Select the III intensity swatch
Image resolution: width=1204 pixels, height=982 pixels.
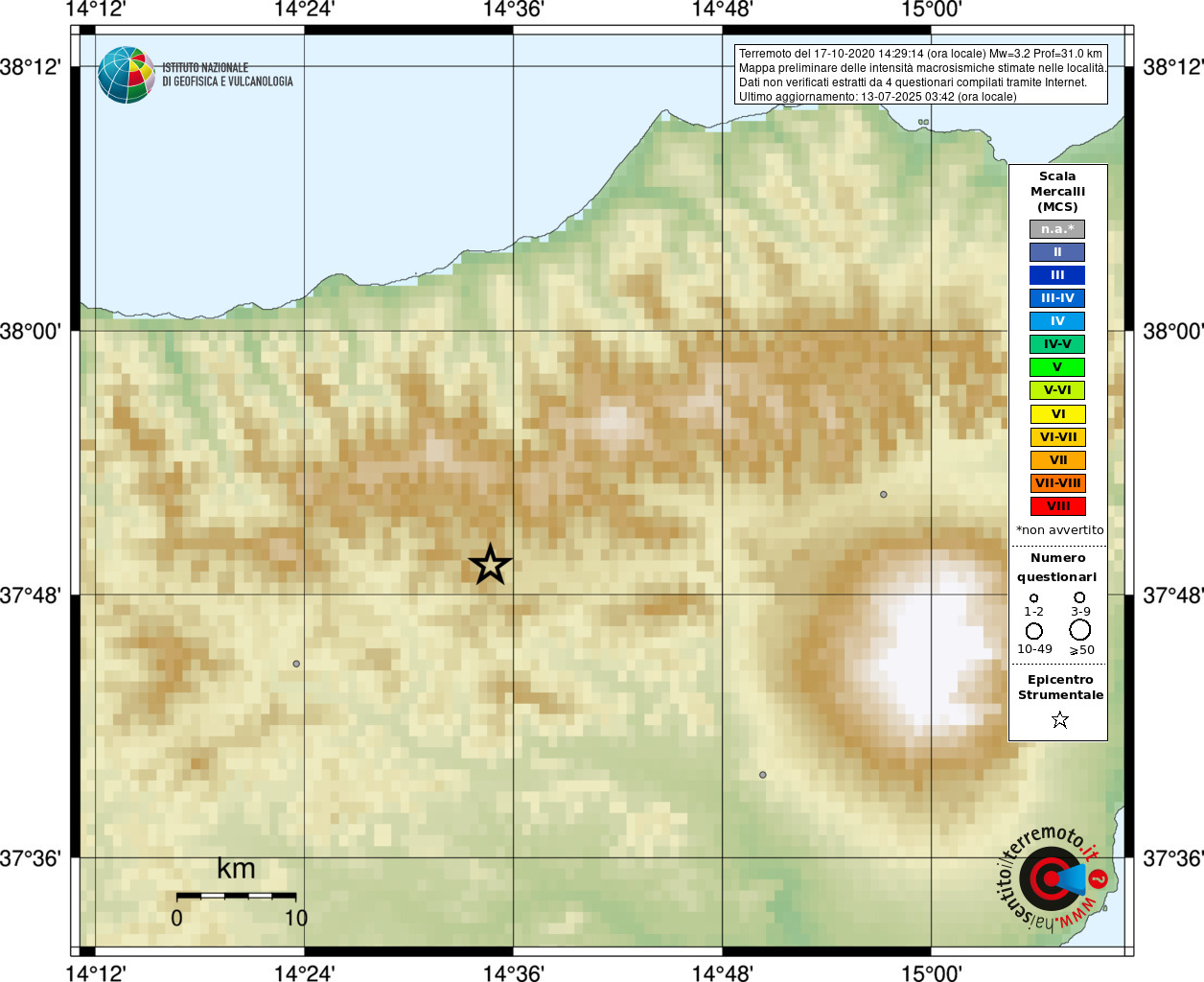pos(1057,275)
